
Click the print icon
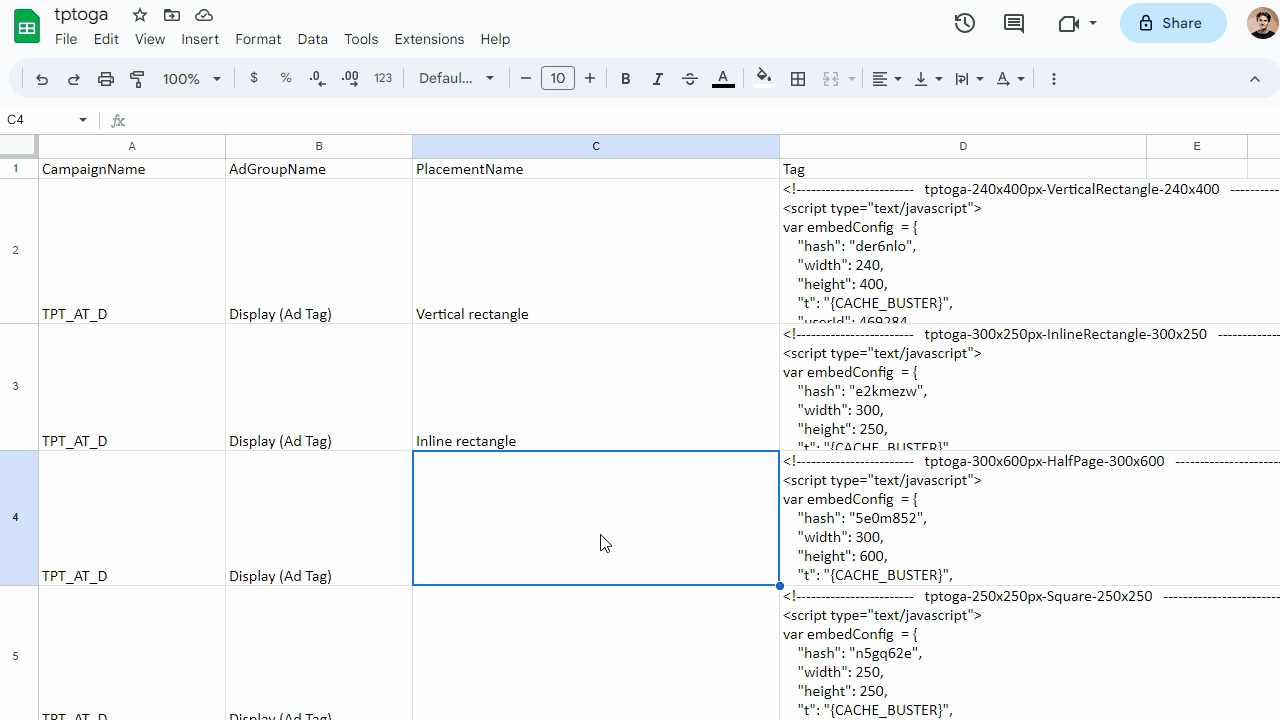point(105,79)
